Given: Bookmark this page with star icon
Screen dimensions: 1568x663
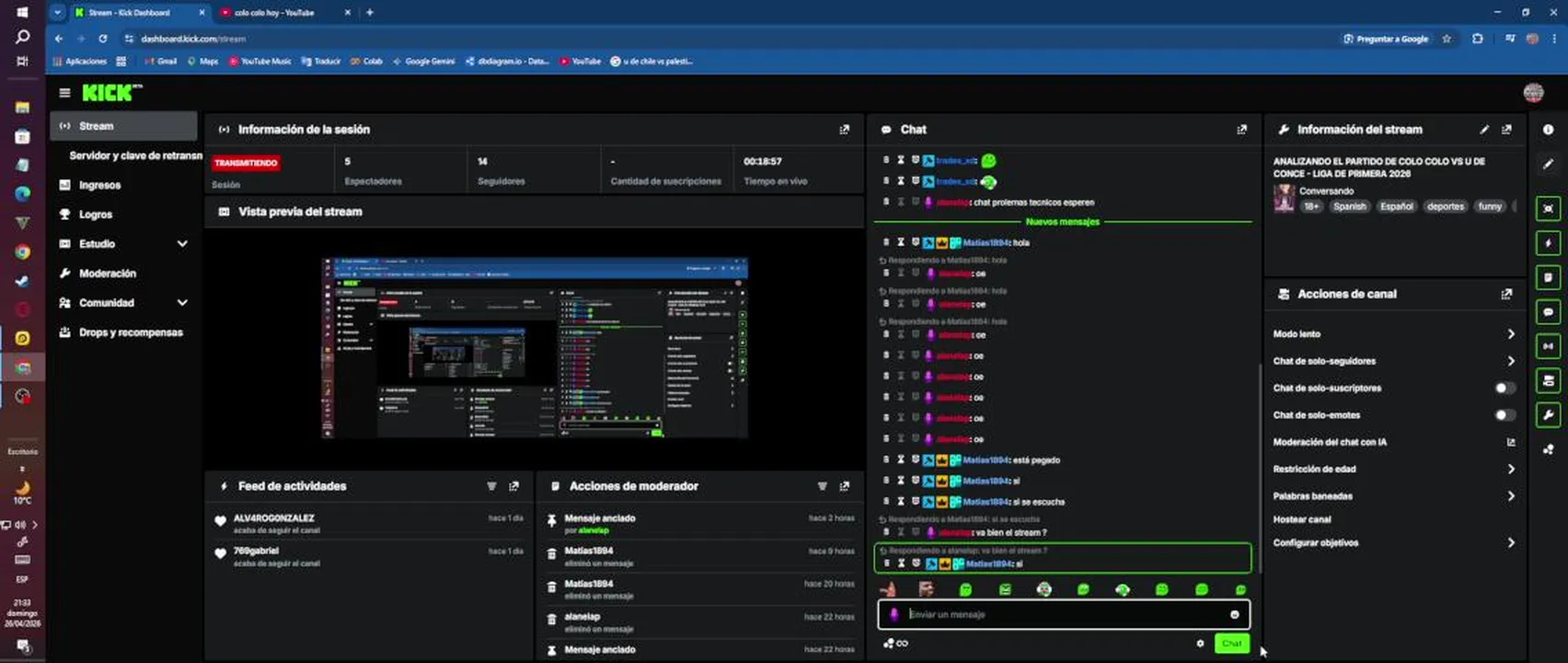Looking at the screenshot, I should tap(1447, 39).
